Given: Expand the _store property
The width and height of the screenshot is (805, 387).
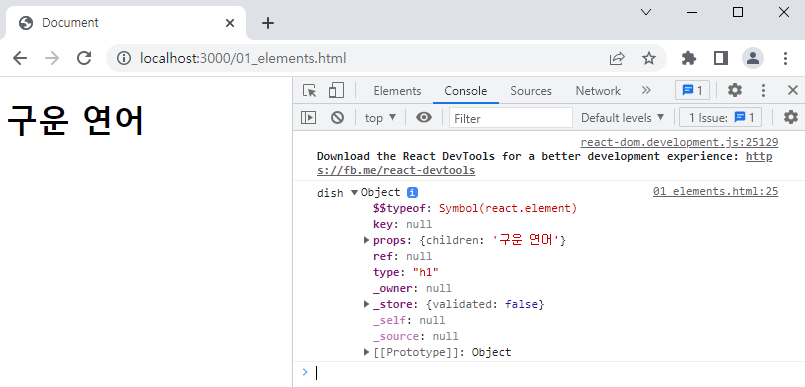Looking at the screenshot, I should pyautogui.click(x=367, y=304).
